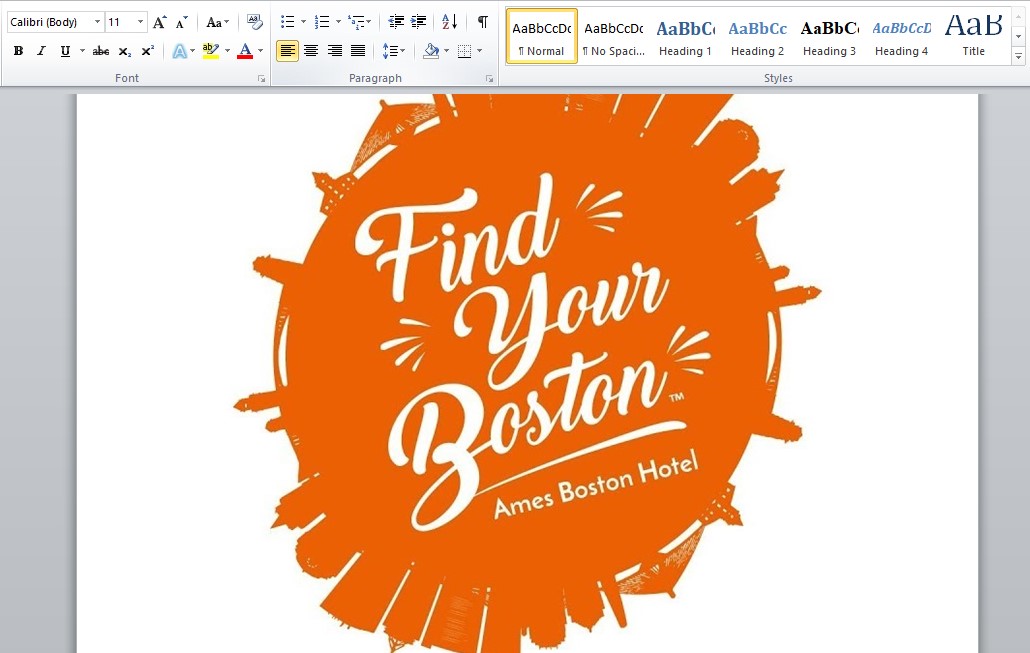Select Center alignment
This screenshot has height=653, width=1030.
[311, 51]
